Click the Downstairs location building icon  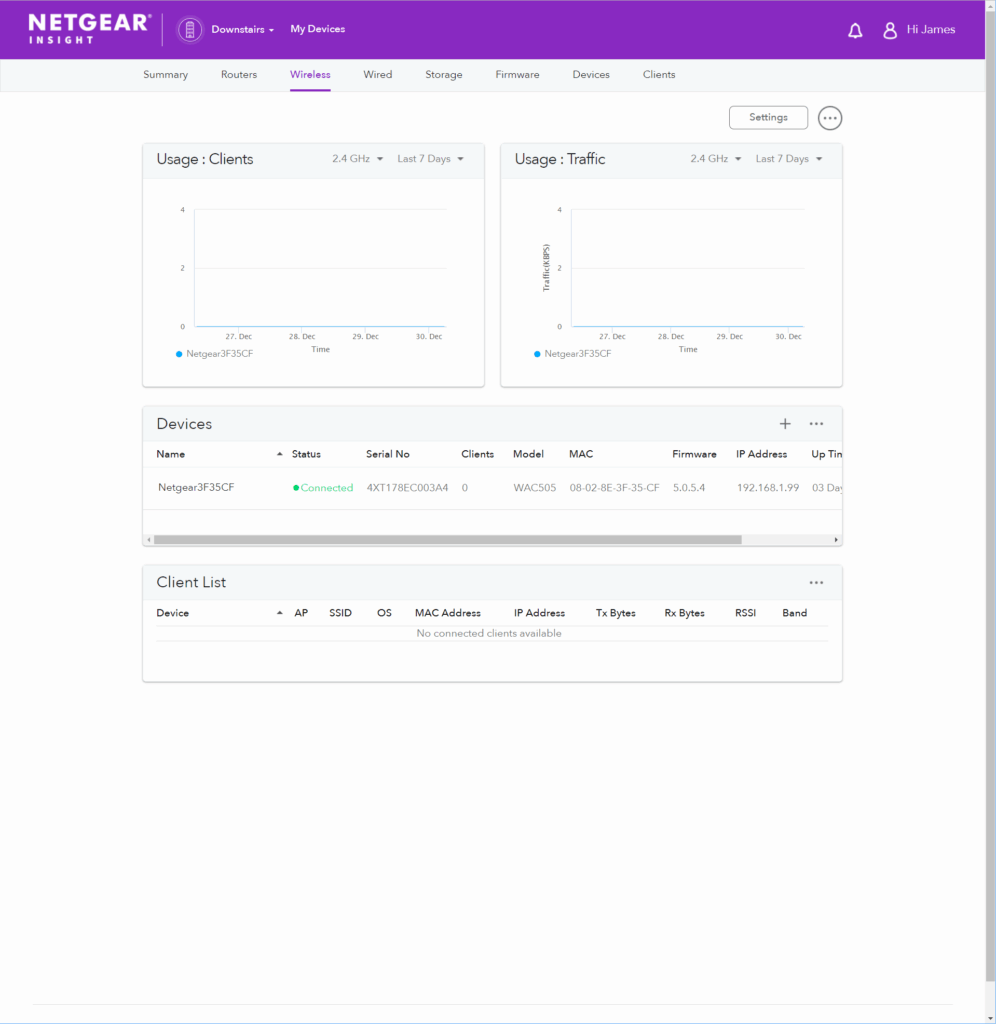190,30
